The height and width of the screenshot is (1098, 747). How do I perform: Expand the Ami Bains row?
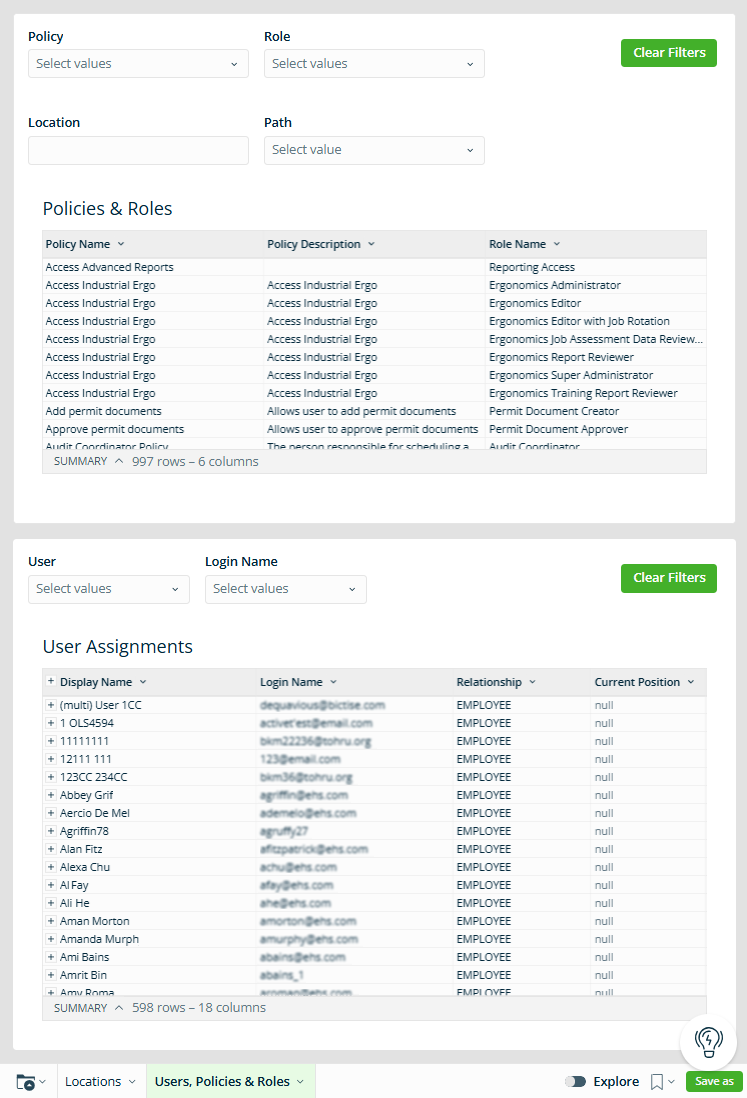(x=50, y=957)
